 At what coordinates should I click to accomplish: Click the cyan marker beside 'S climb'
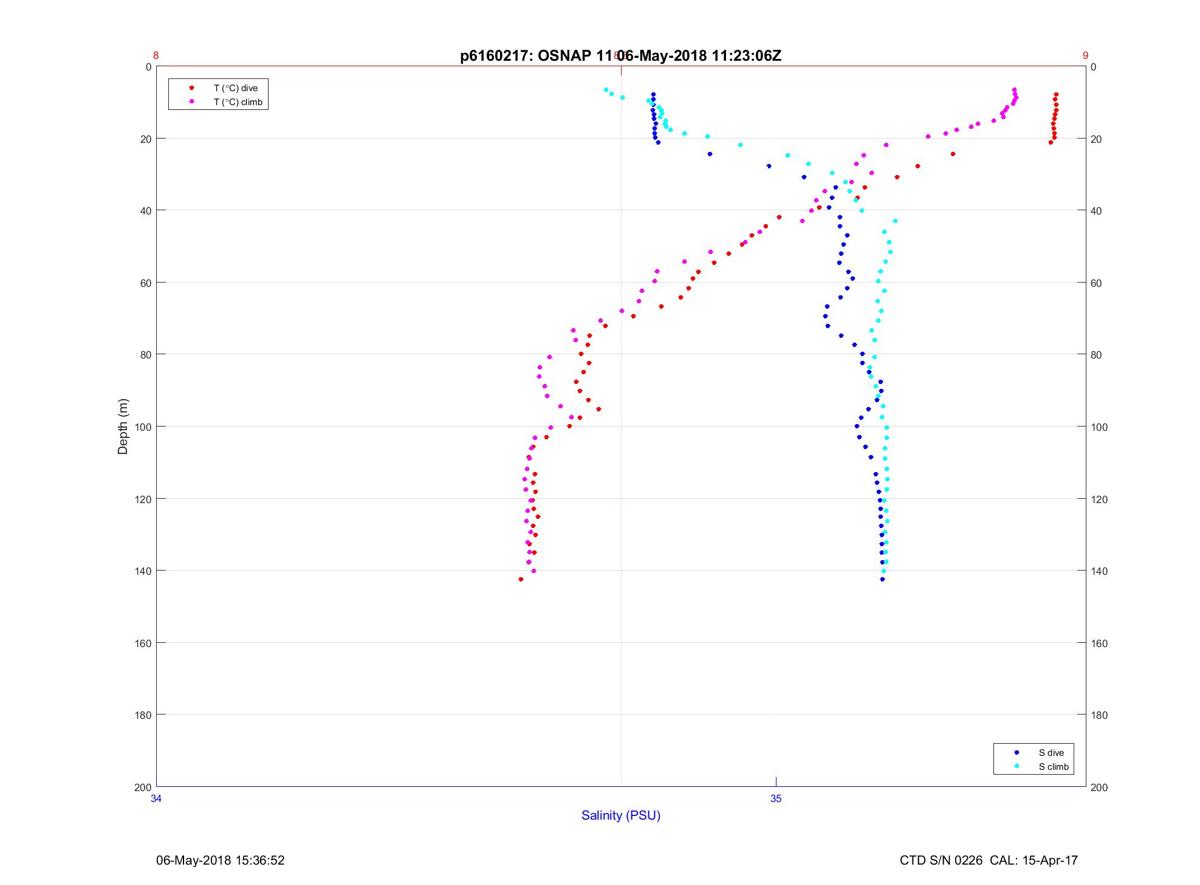[x=1017, y=767]
